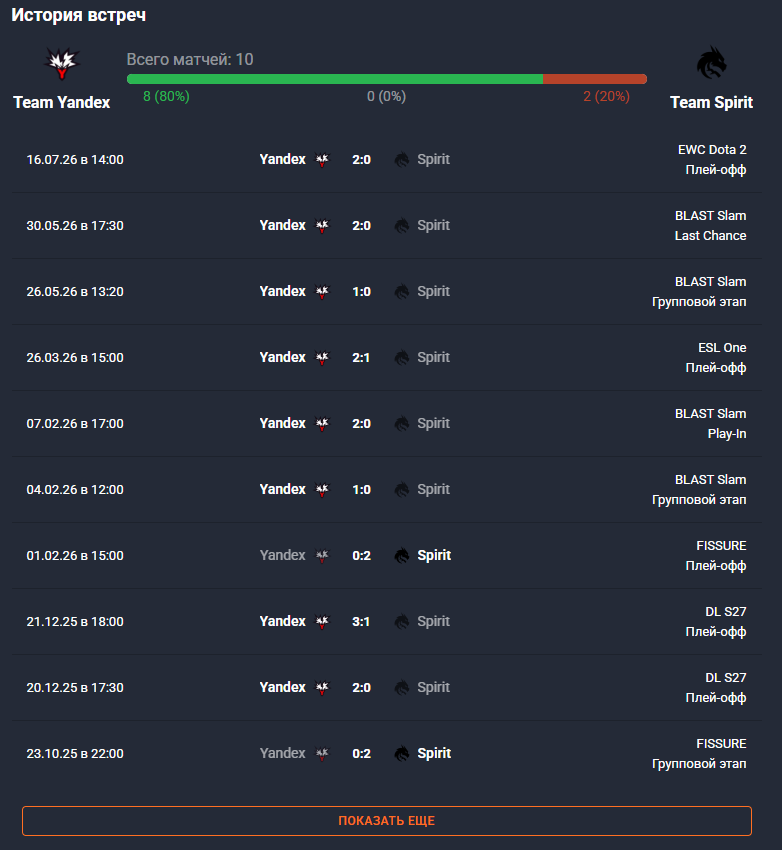Click Spirit logo in 04.02.26 match row
Screen dimensions: 782x850
click(x=402, y=490)
